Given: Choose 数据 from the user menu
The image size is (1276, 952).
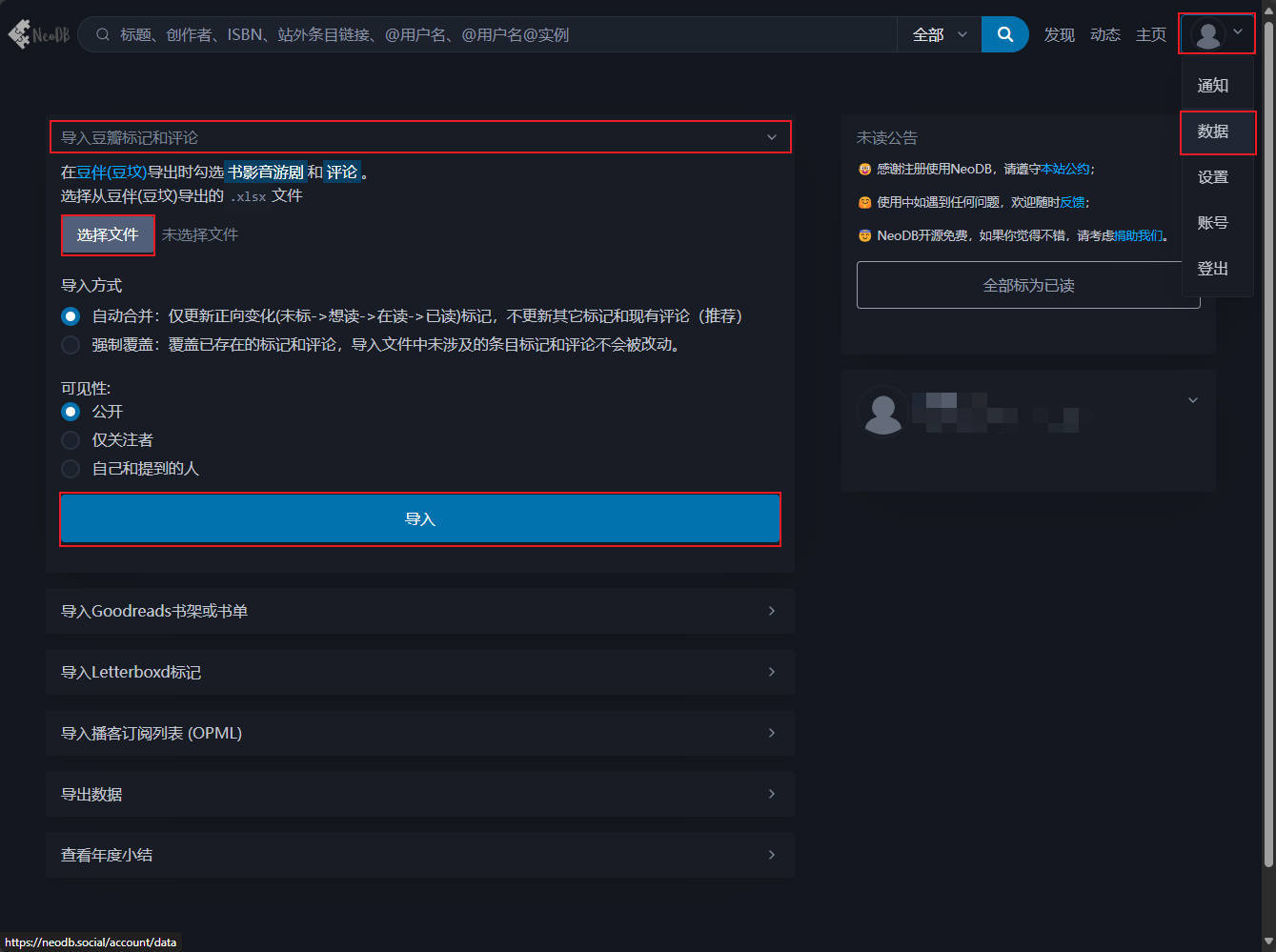Looking at the screenshot, I should tap(1212, 132).
